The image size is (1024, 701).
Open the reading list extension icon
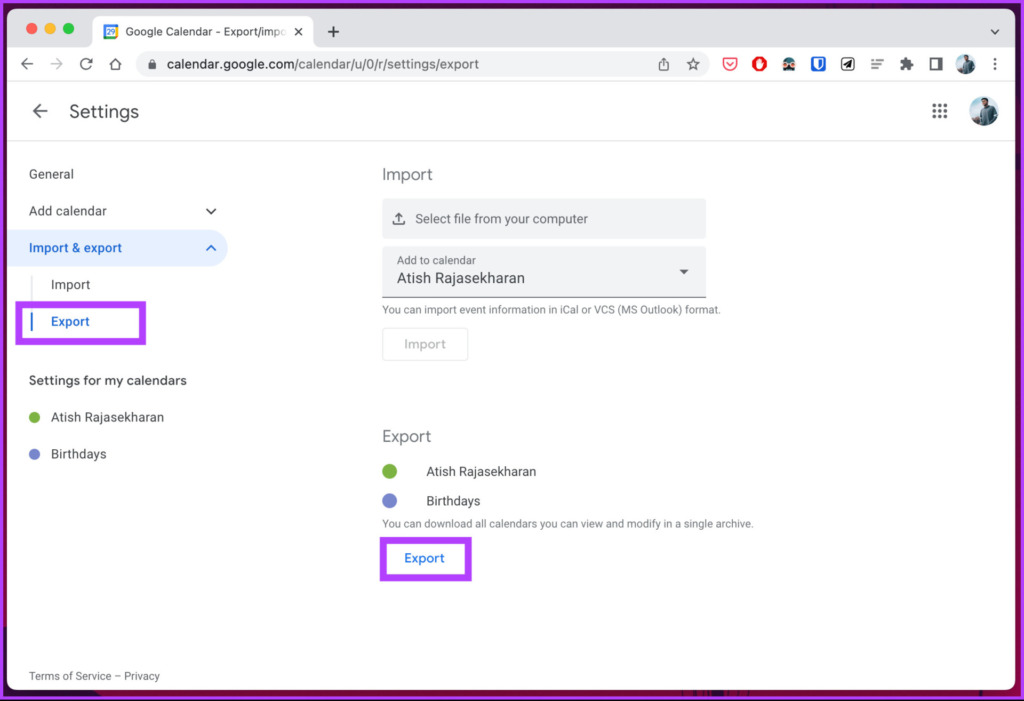[877, 64]
